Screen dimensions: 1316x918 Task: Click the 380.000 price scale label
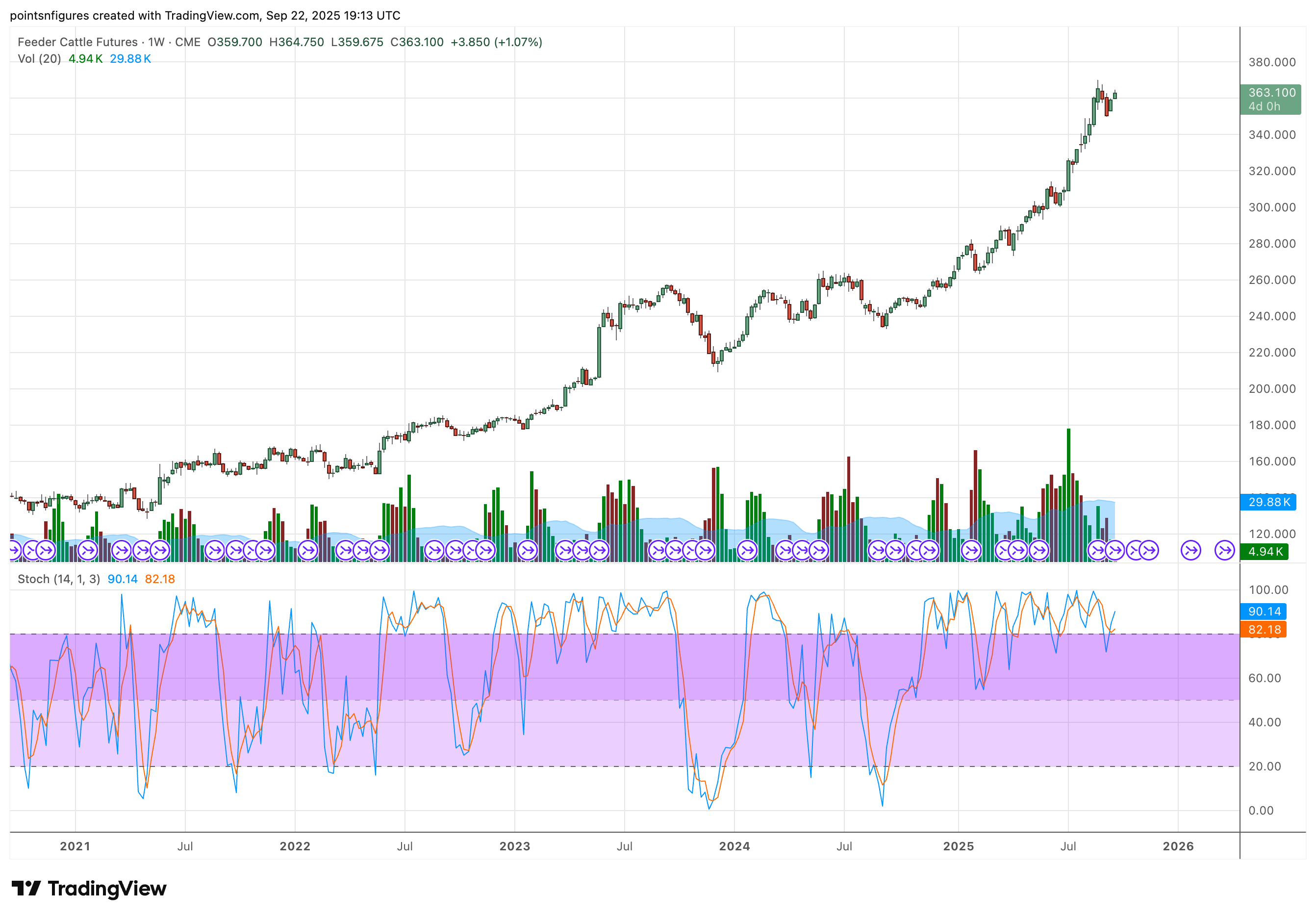1272,62
